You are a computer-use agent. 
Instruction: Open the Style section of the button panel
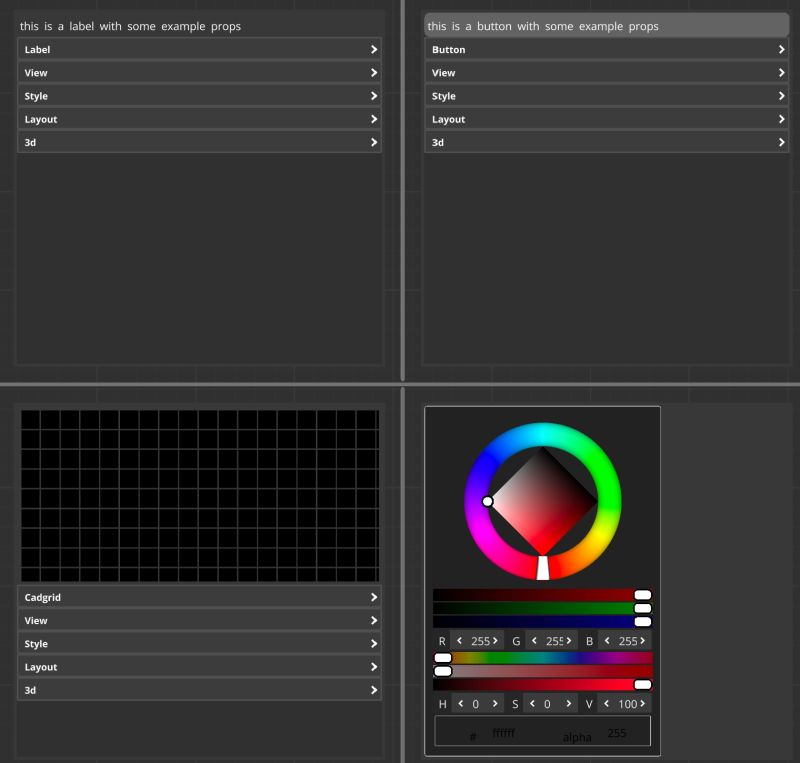click(605, 96)
